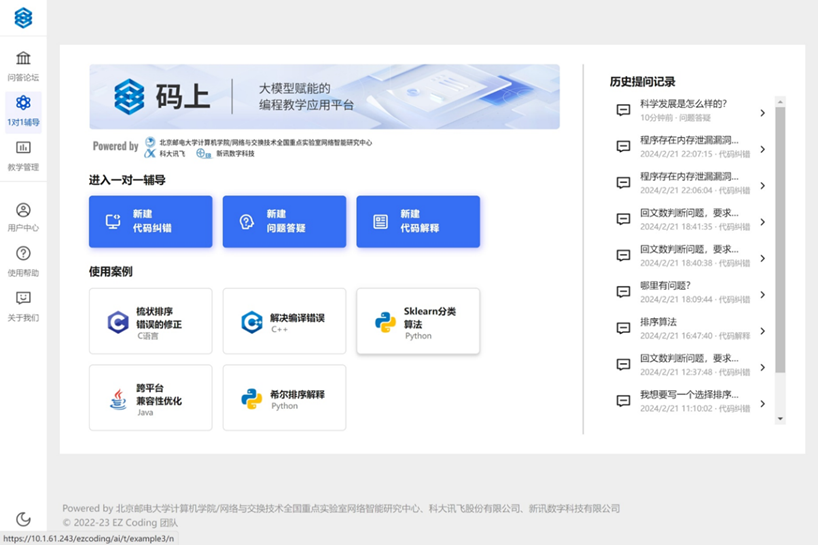Open history record dated 2024/2/21 18:40:38

[x=691, y=256]
